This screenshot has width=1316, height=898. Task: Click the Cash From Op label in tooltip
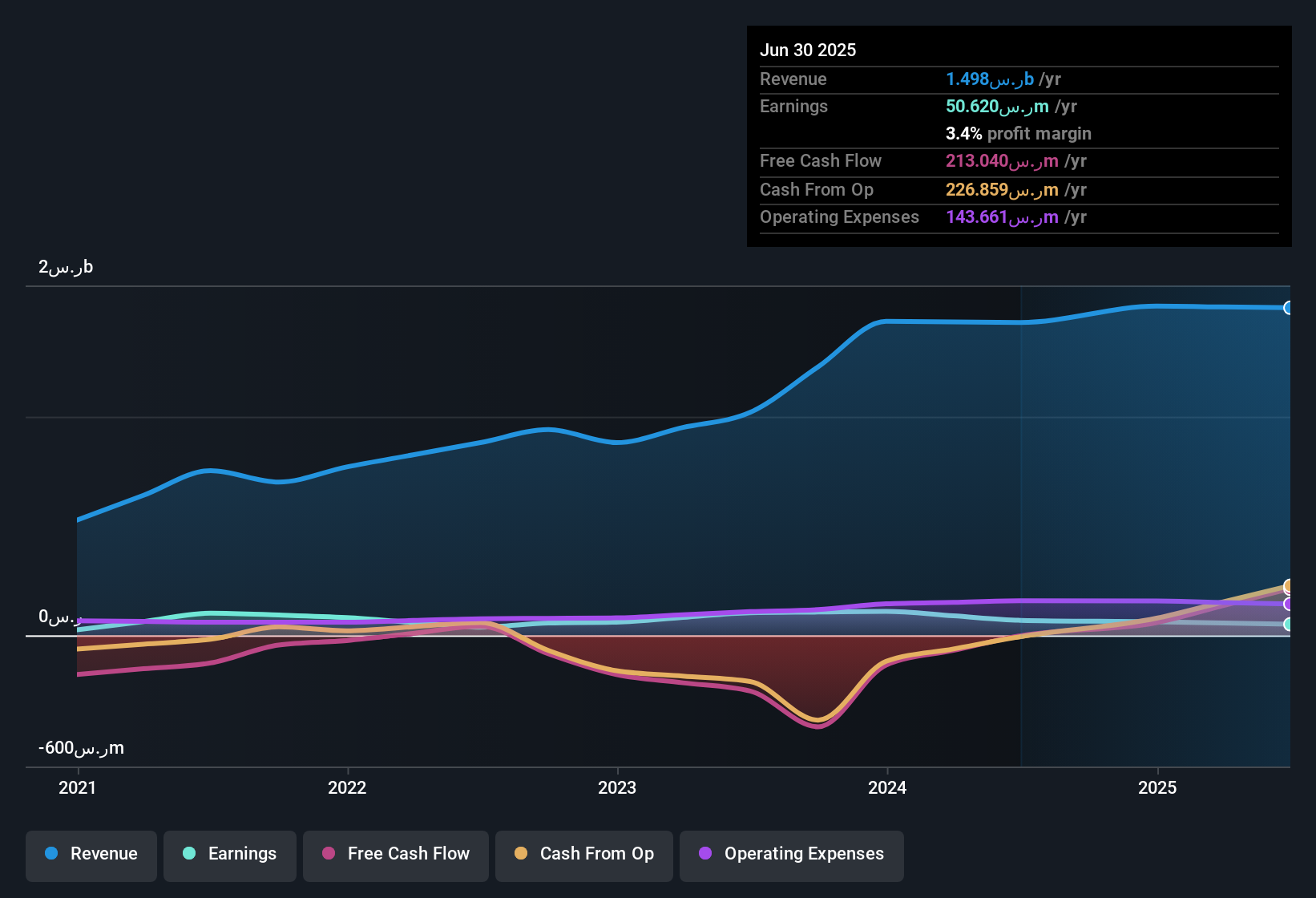pos(817,189)
